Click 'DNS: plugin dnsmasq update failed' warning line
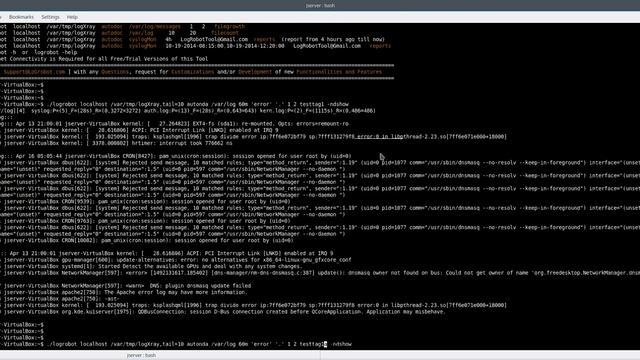This screenshot has width=640, height=360. (x=126, y=286)
